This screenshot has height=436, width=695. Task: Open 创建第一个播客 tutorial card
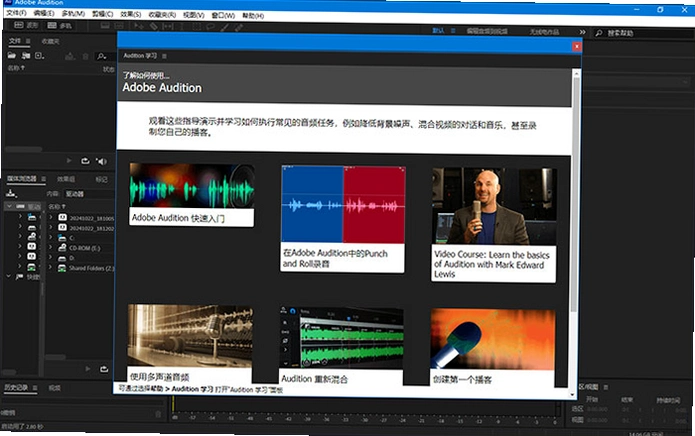click(492, 348)
